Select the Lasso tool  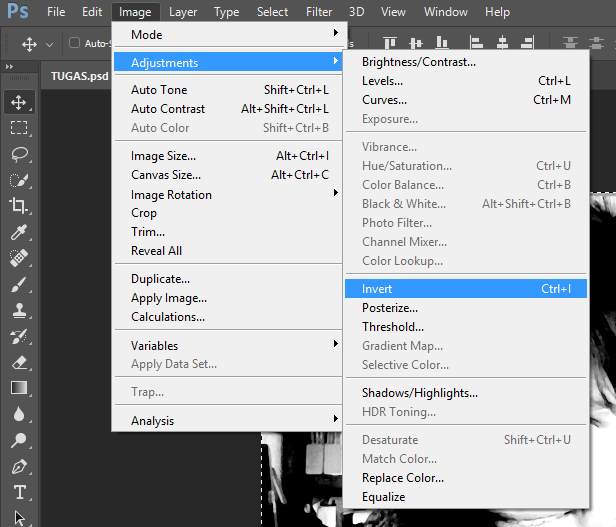coord(19,154)
